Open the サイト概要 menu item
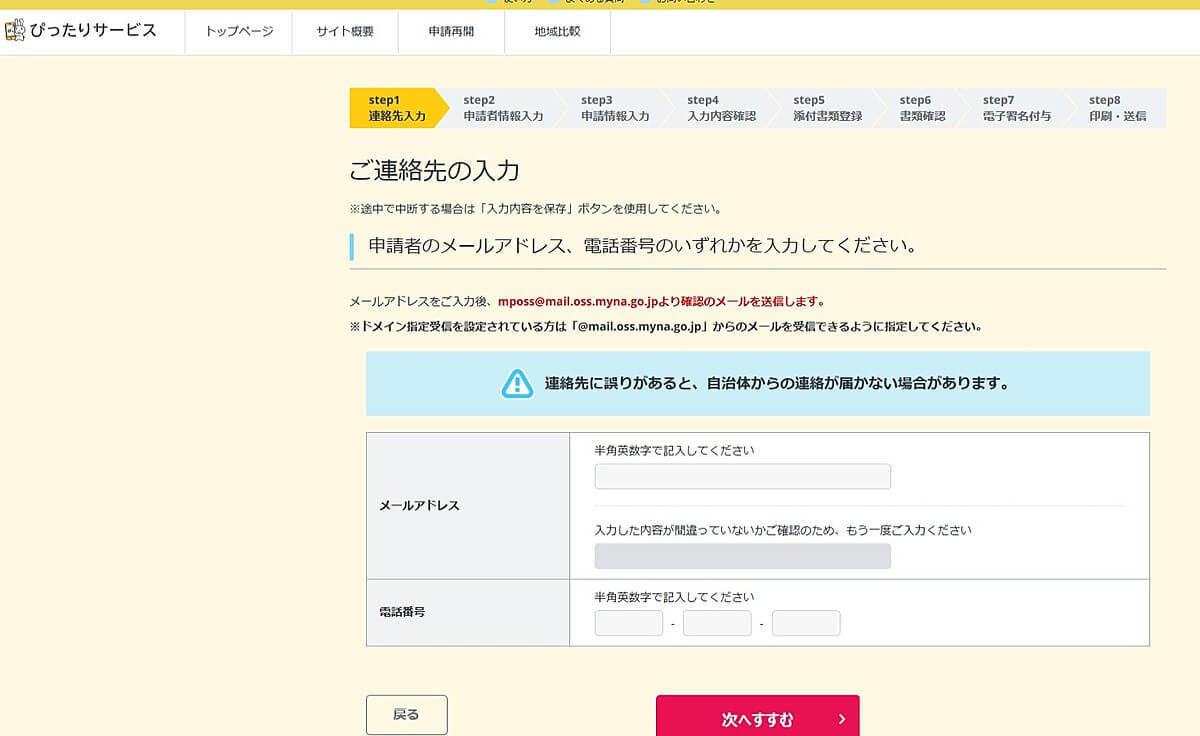Viewport: 1200px width, 736px height. click(345, 31)
